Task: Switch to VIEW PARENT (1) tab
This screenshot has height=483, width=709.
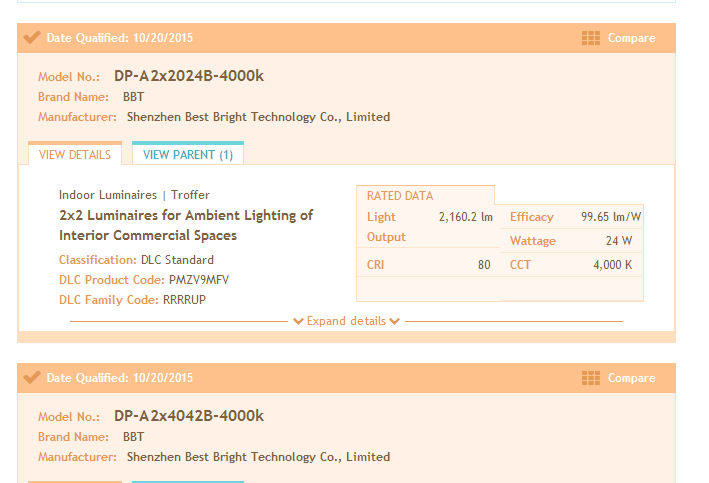Action: coord(188,155)
